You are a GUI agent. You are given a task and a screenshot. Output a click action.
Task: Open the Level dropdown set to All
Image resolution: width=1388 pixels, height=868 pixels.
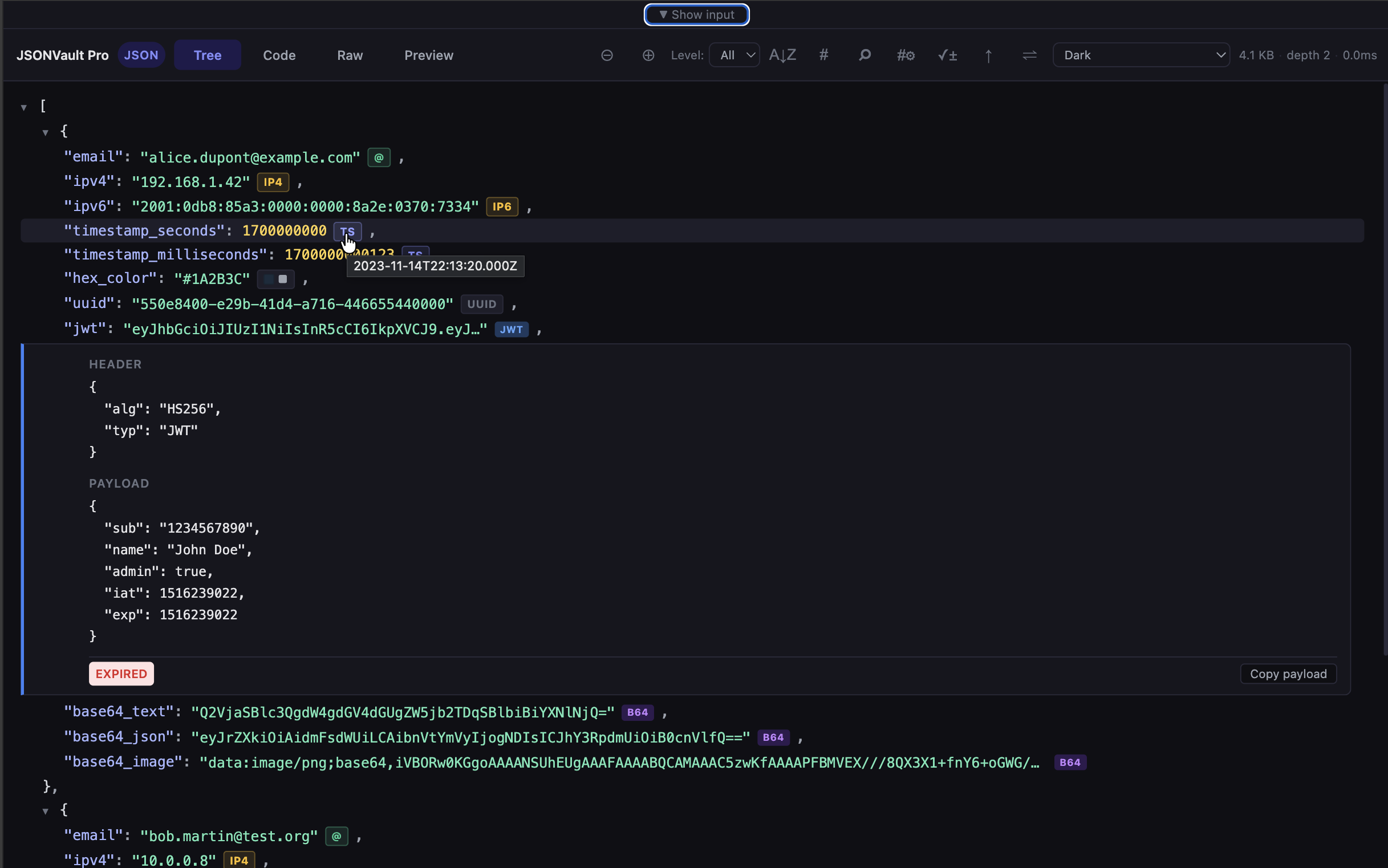[x=733, y=55]
